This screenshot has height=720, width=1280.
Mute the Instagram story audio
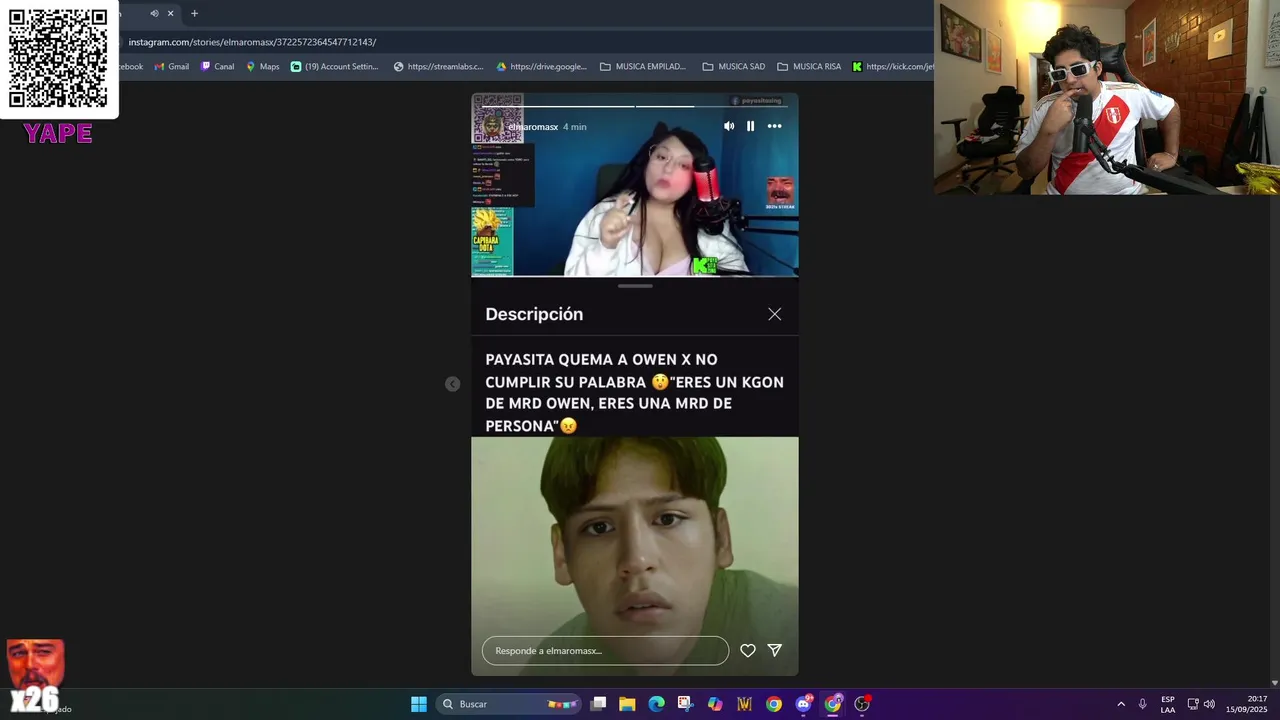(729, 126)
